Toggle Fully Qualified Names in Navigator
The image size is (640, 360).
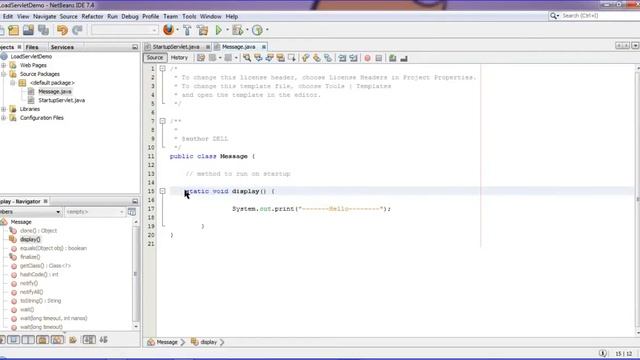click(x=73, y=340)
